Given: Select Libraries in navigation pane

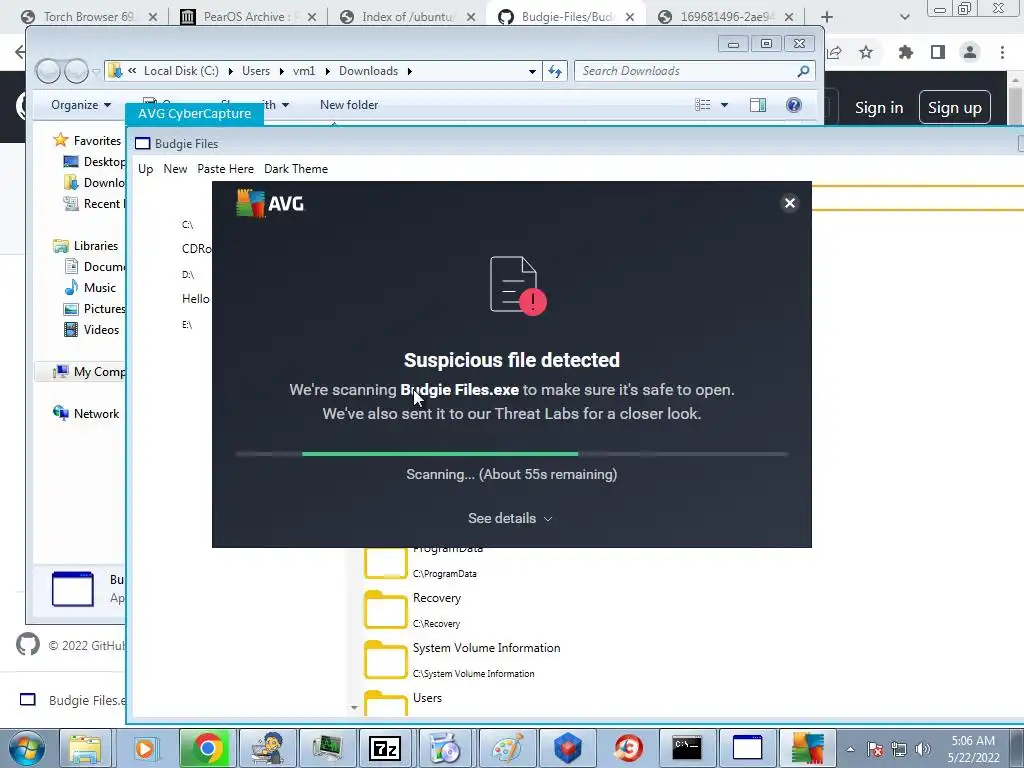Looking at the screenshot, I should (x=95, y=246).
